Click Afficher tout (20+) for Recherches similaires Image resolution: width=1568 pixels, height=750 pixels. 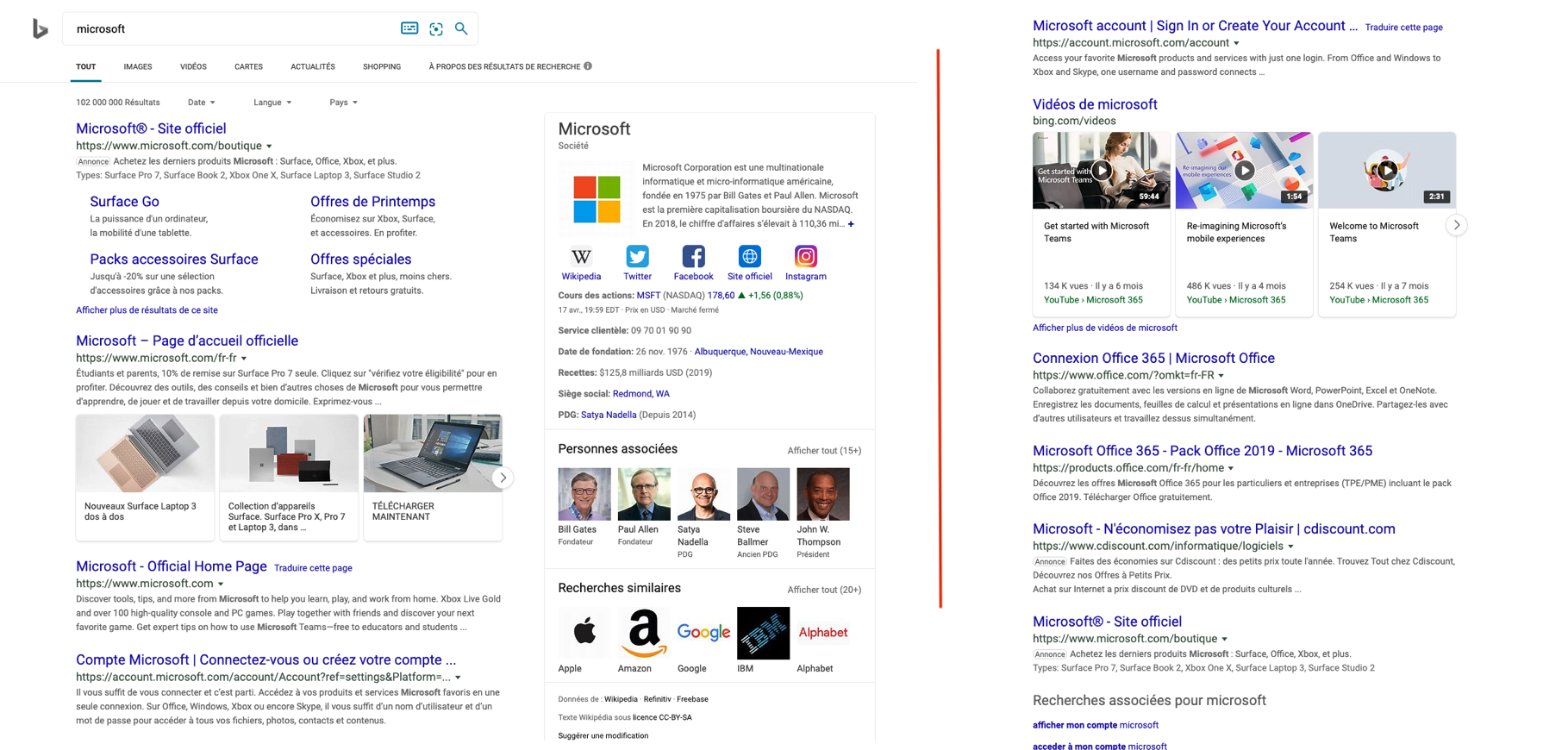tap(824, 590)
